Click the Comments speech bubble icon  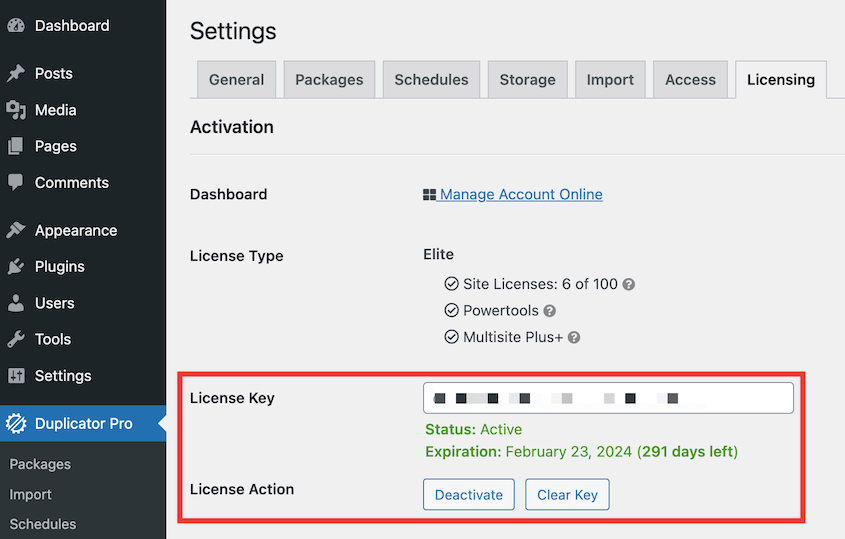point(16,183)
